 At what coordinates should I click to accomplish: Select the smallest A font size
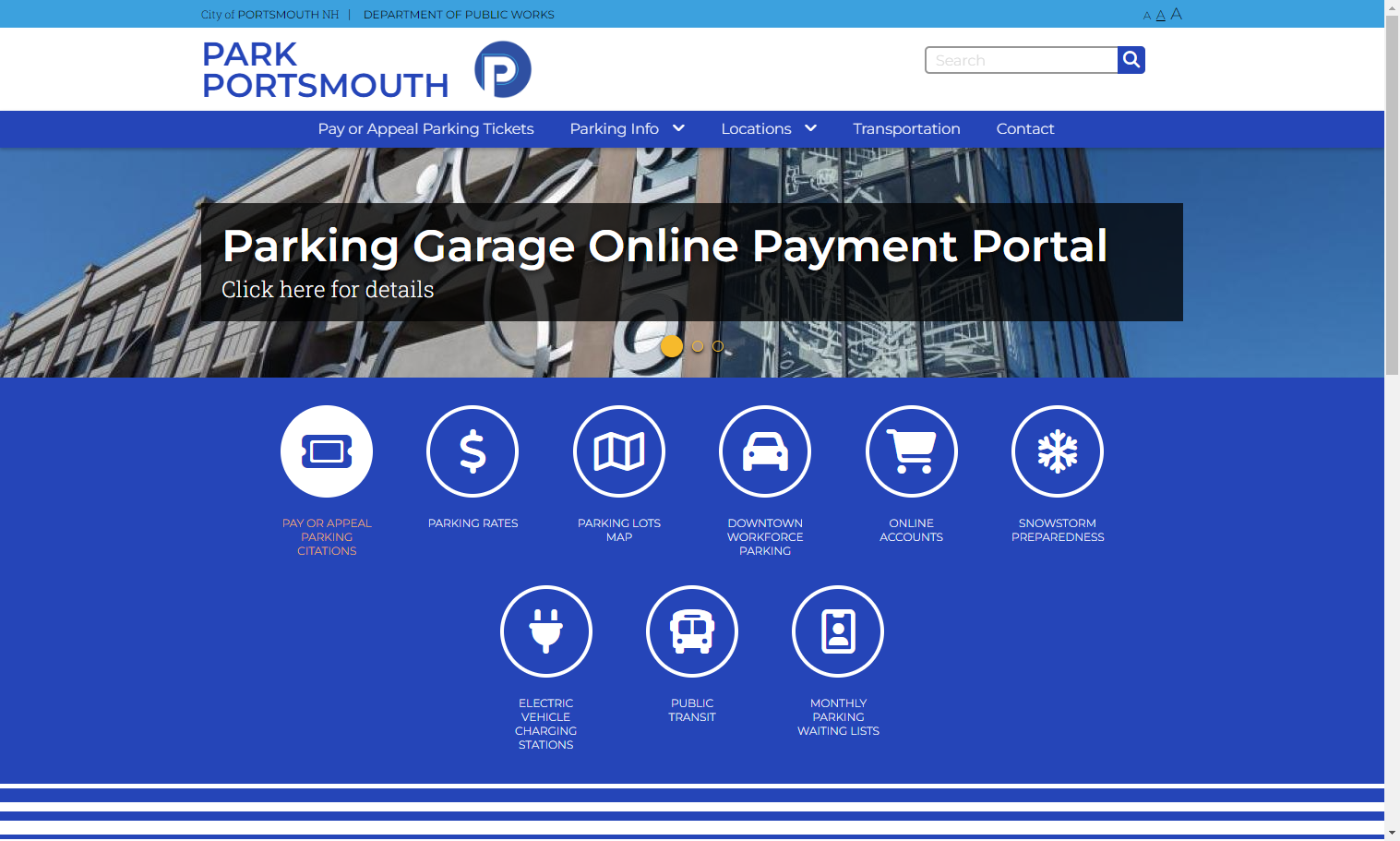click(x=1147, y=16)
